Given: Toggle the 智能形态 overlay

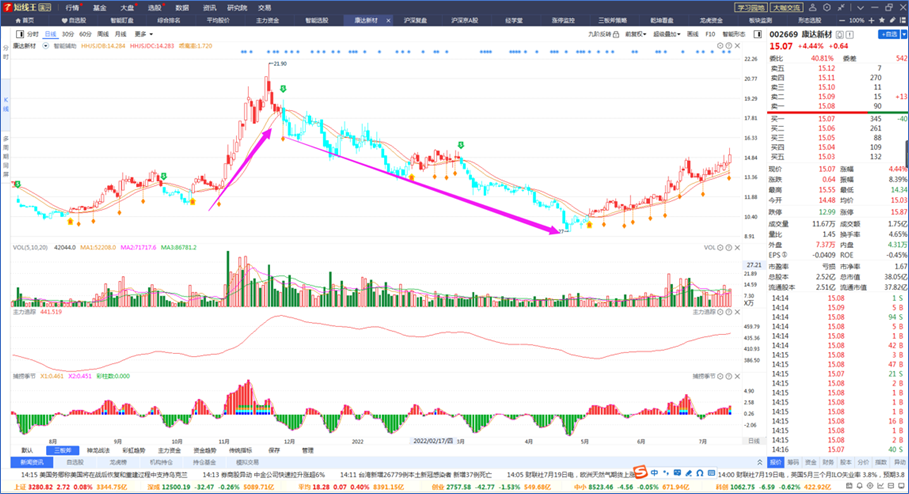Looking at the screenshot, I should coord(734,34).
